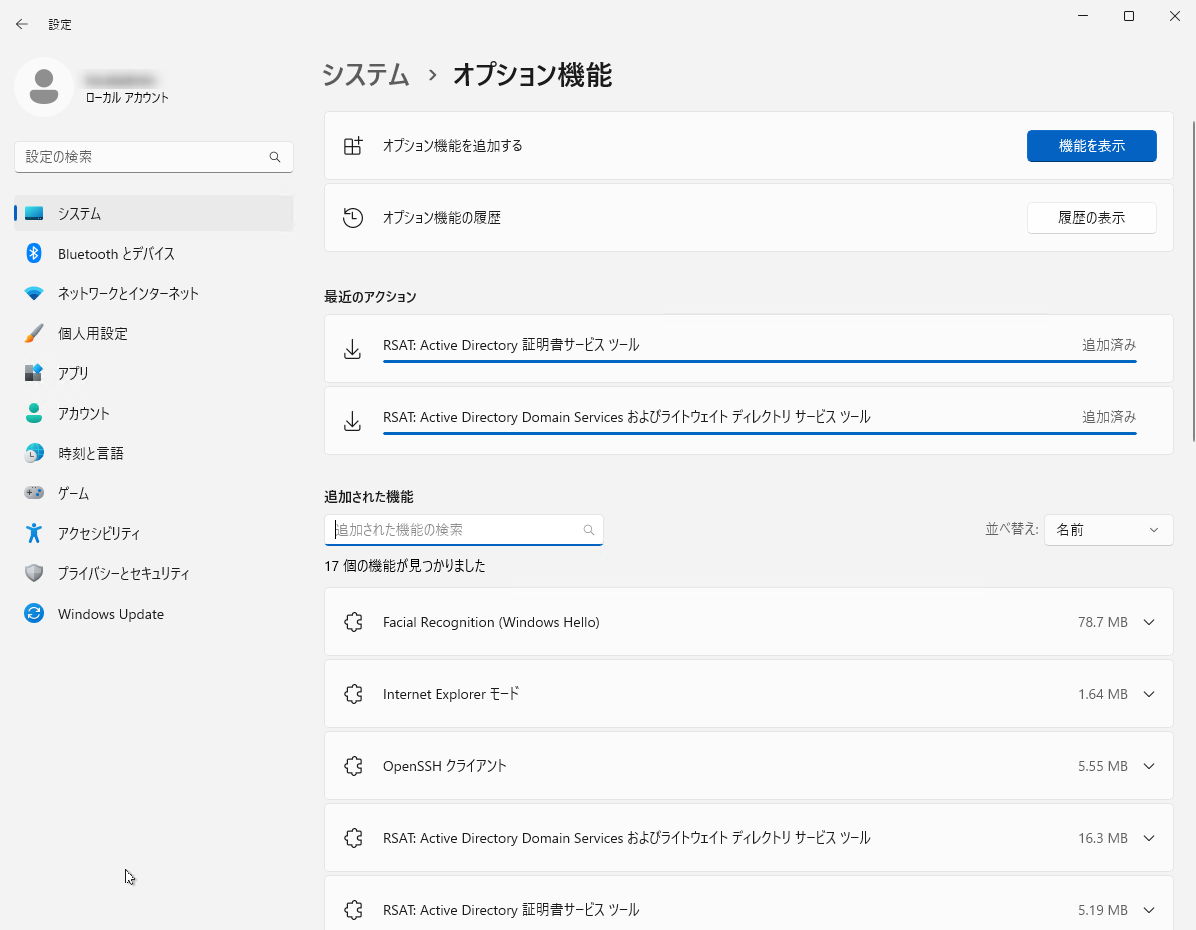Go to 個人用設定 section
Viewport: 1196px width, 930px height.
153,333
